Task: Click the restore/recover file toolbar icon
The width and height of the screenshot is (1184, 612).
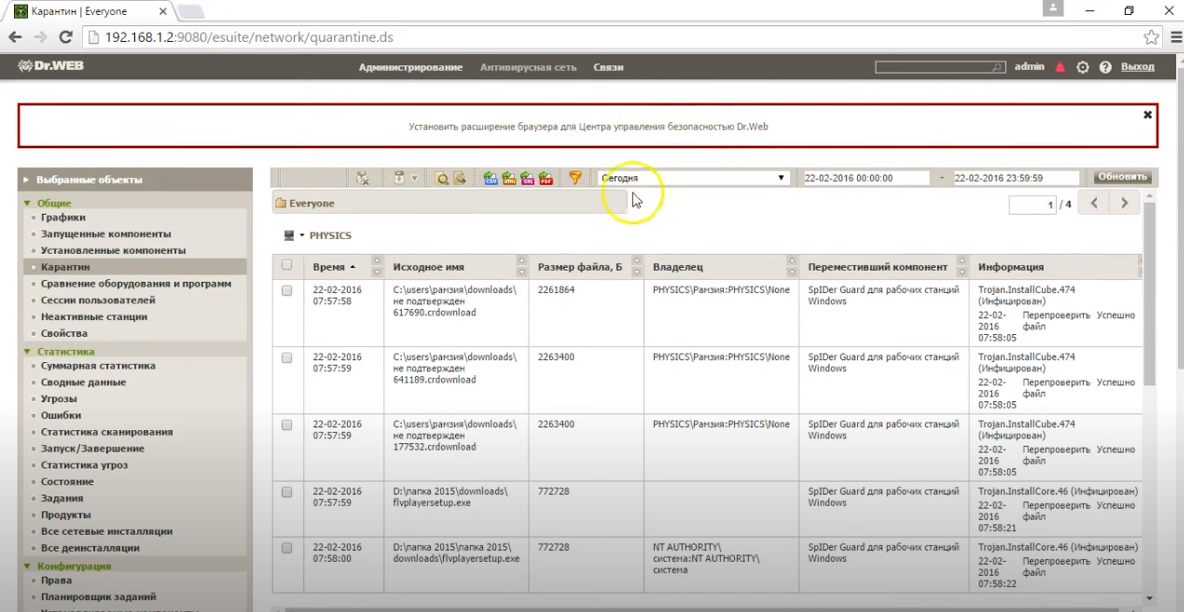Action: coord(399,178)
